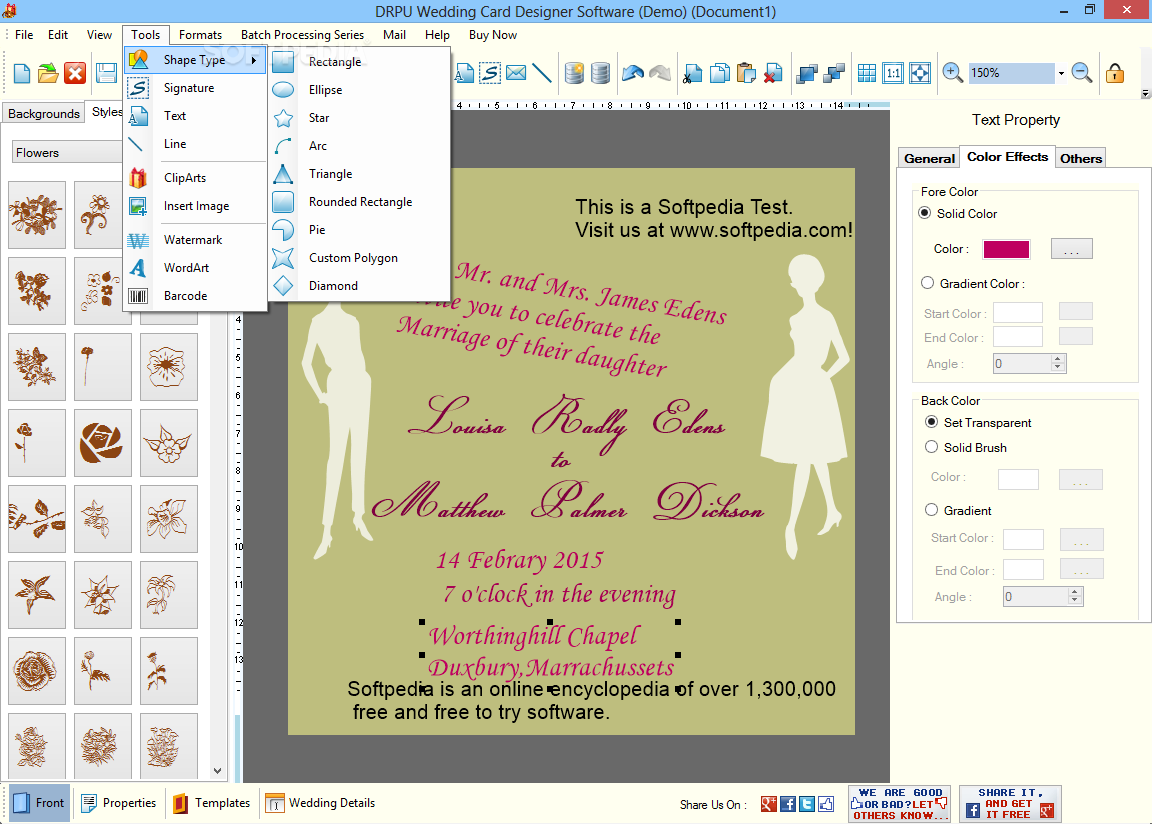The height and width of the screenshot is (824, 1152).
Task: Click the blue Undo arrow icon
Action: [633, 73]
